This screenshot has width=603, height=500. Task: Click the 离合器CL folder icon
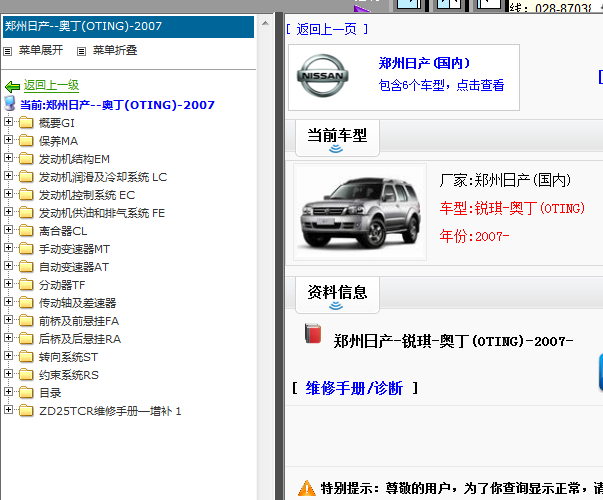tap(26, 231)
